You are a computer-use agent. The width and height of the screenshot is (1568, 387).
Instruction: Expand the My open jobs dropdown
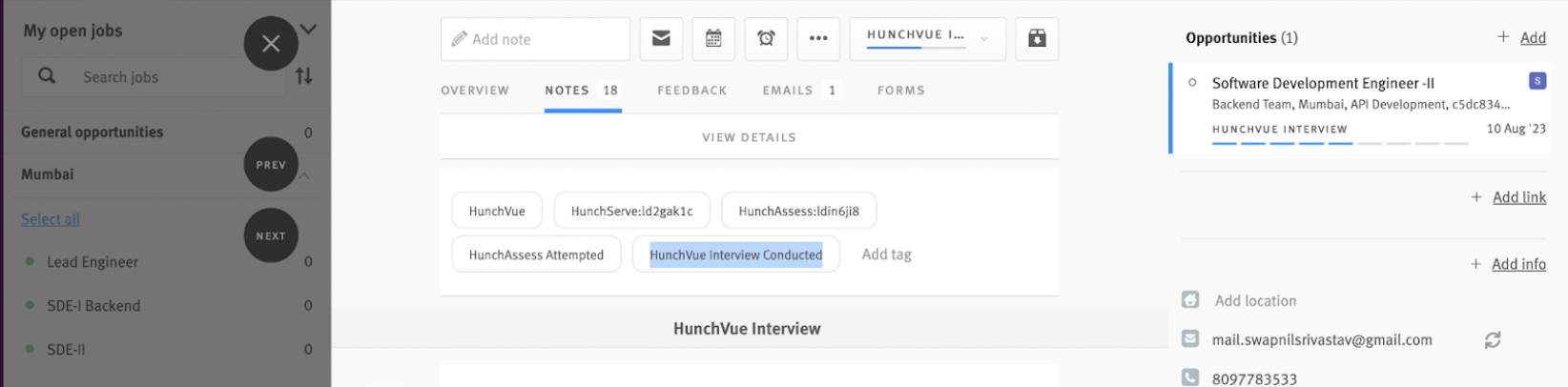pyautogui.click(x=308, y=30)
